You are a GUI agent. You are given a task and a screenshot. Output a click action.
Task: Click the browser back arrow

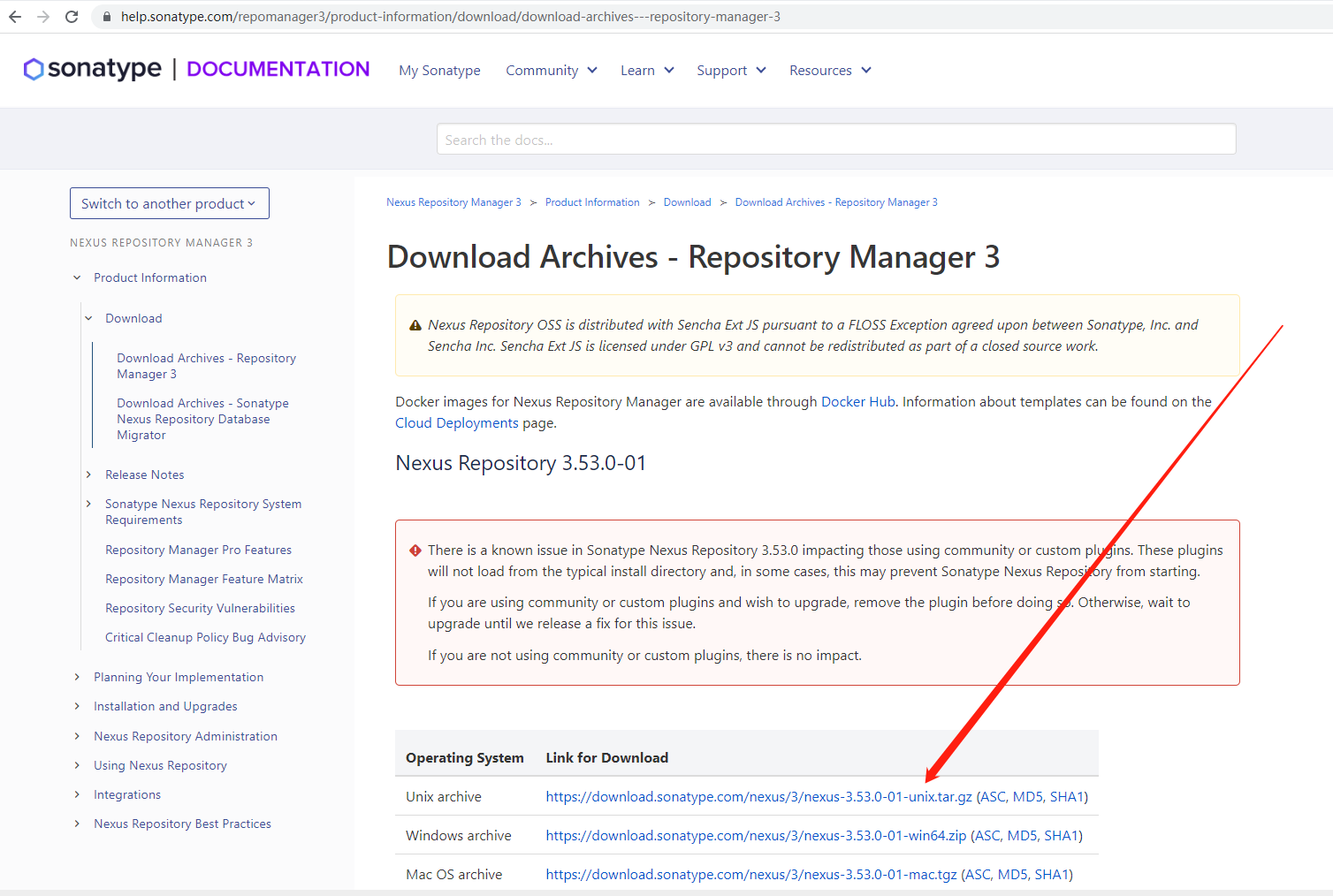pos(15,17)
